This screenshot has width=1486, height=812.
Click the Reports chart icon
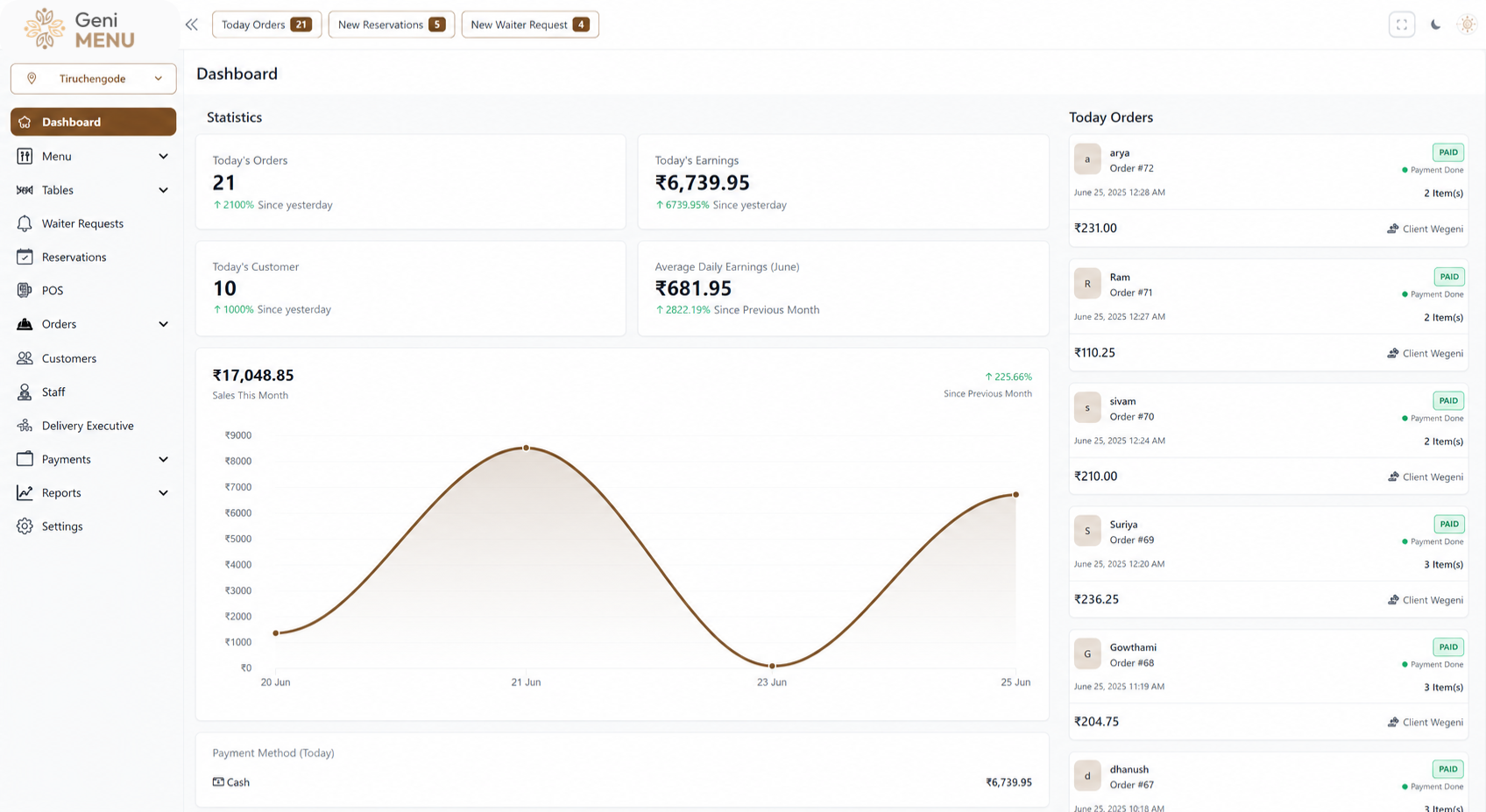(25, 492)
